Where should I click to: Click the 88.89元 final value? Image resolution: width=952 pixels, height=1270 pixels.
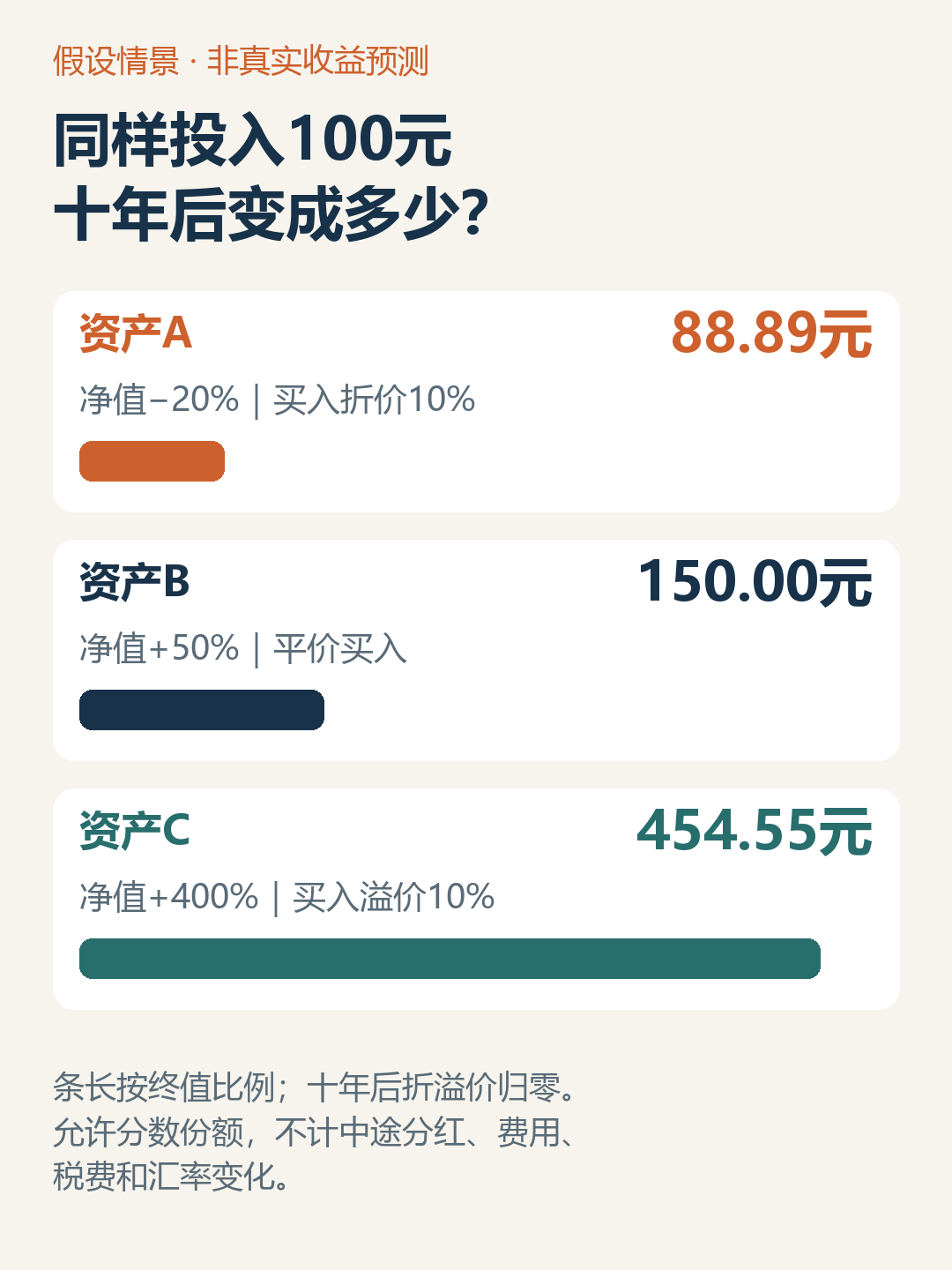pos(772,333)
